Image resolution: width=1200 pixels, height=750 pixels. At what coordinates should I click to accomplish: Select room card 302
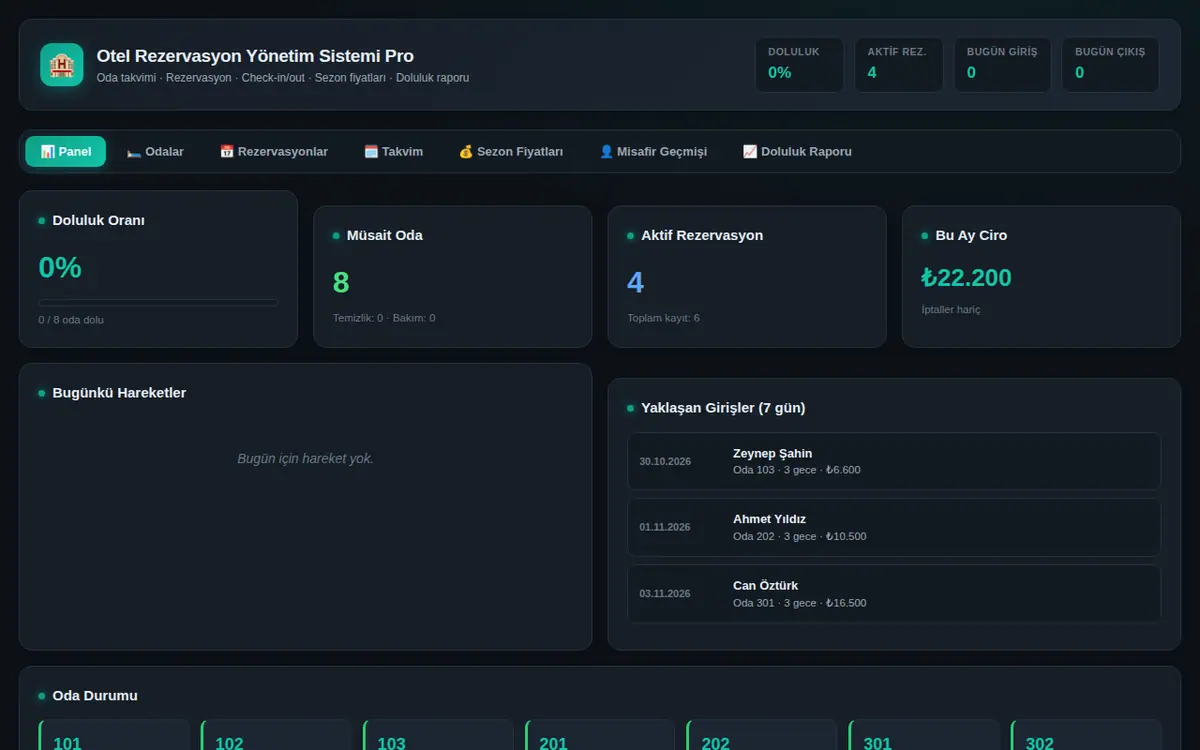coord(1086,735)
